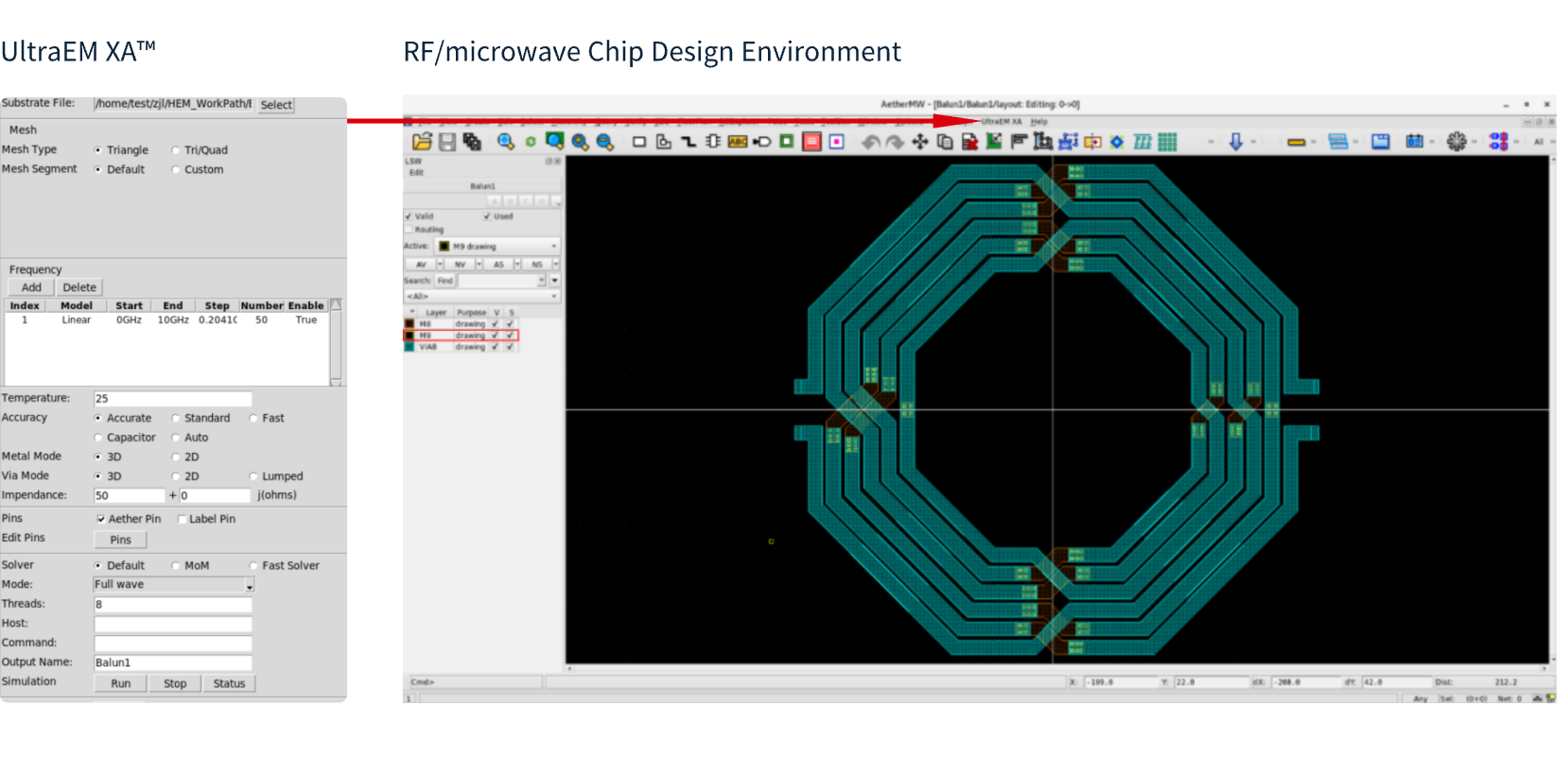Click the undo arrow icon

[870, 142]
